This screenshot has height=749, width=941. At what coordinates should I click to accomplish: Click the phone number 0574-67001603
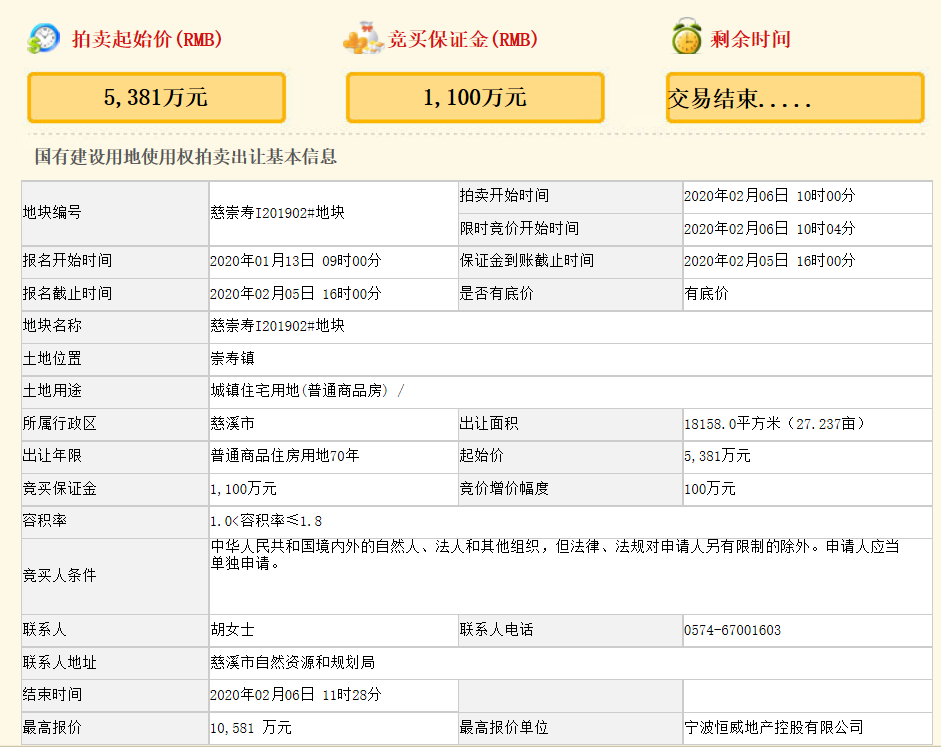tap(732, 630)
